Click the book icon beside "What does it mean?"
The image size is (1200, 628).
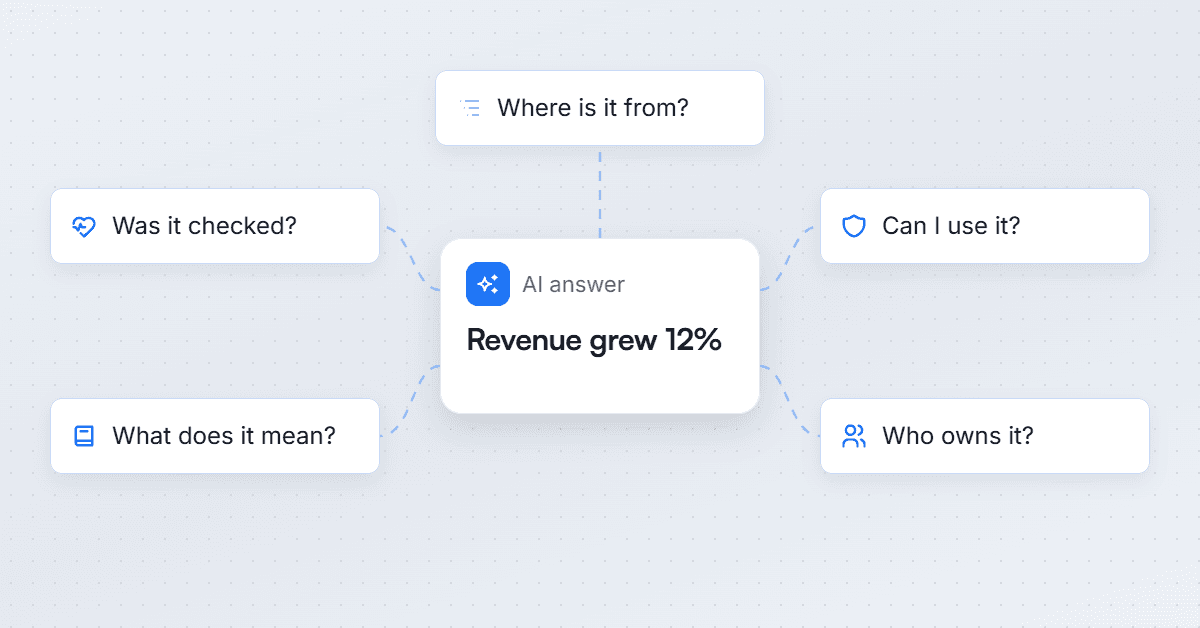tap(84, 436)
